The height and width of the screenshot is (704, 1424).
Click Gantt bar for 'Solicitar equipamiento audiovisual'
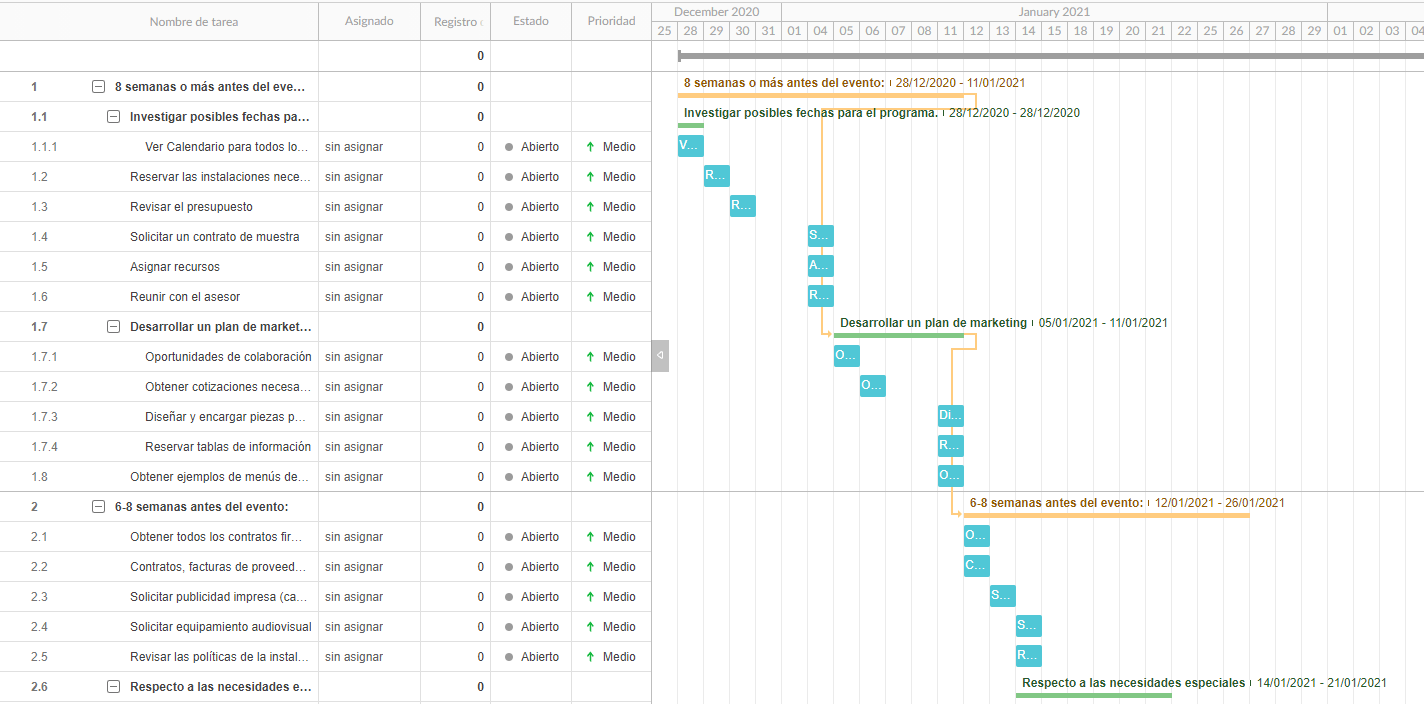coord(1029,626)
